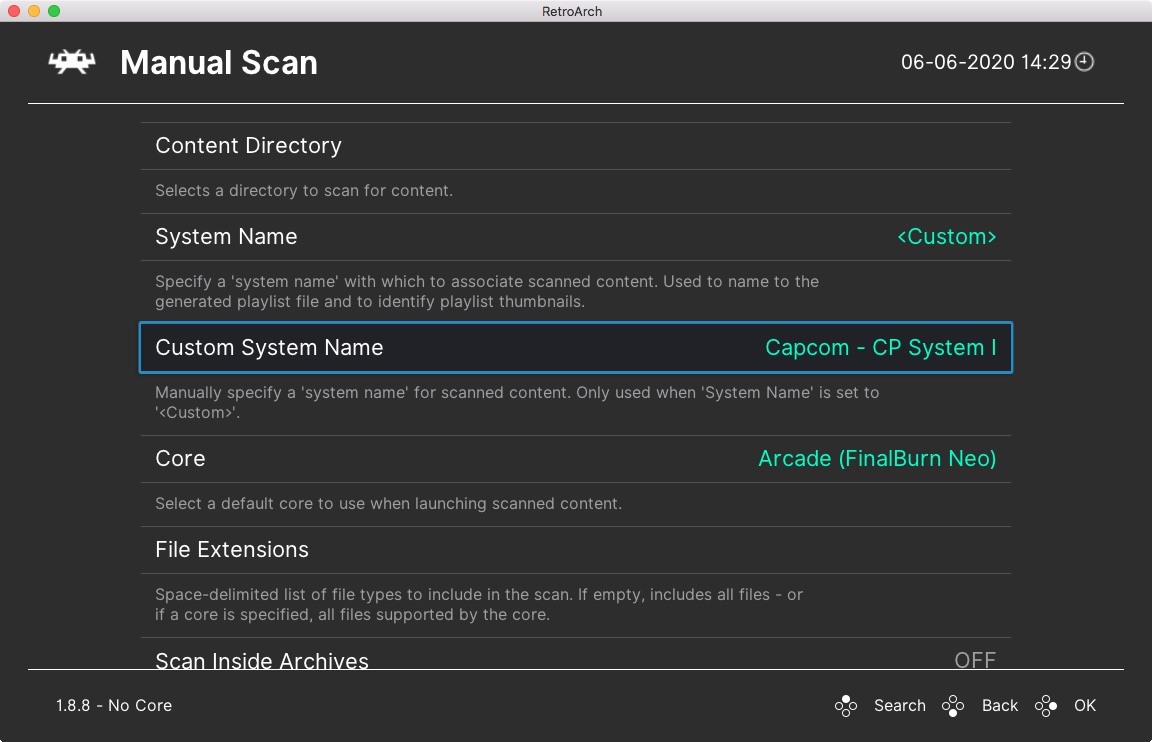Change the <Custom> system name value
This screenshot has height=742, width=1152.
946,237
